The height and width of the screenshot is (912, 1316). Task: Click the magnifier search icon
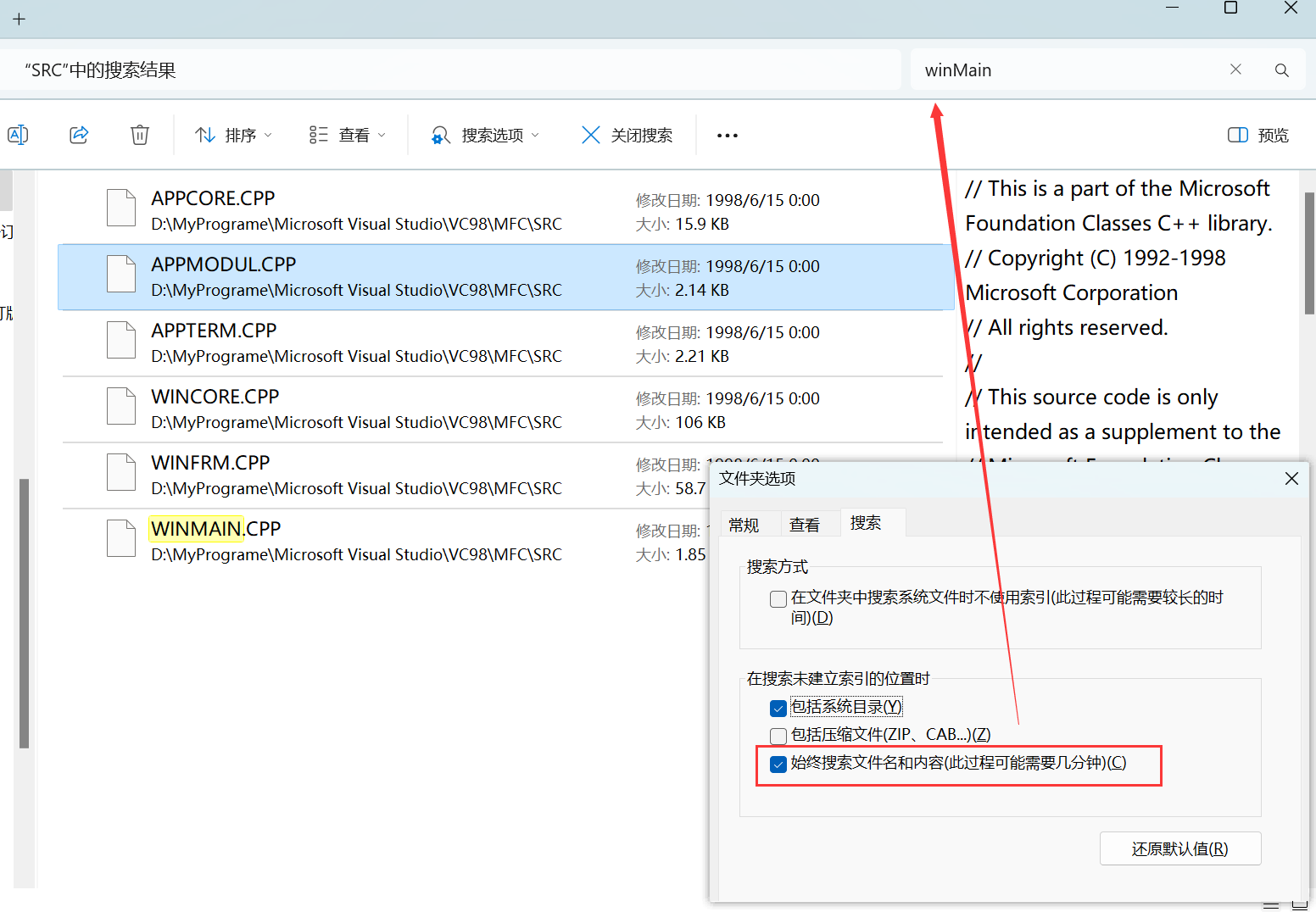1282,70
